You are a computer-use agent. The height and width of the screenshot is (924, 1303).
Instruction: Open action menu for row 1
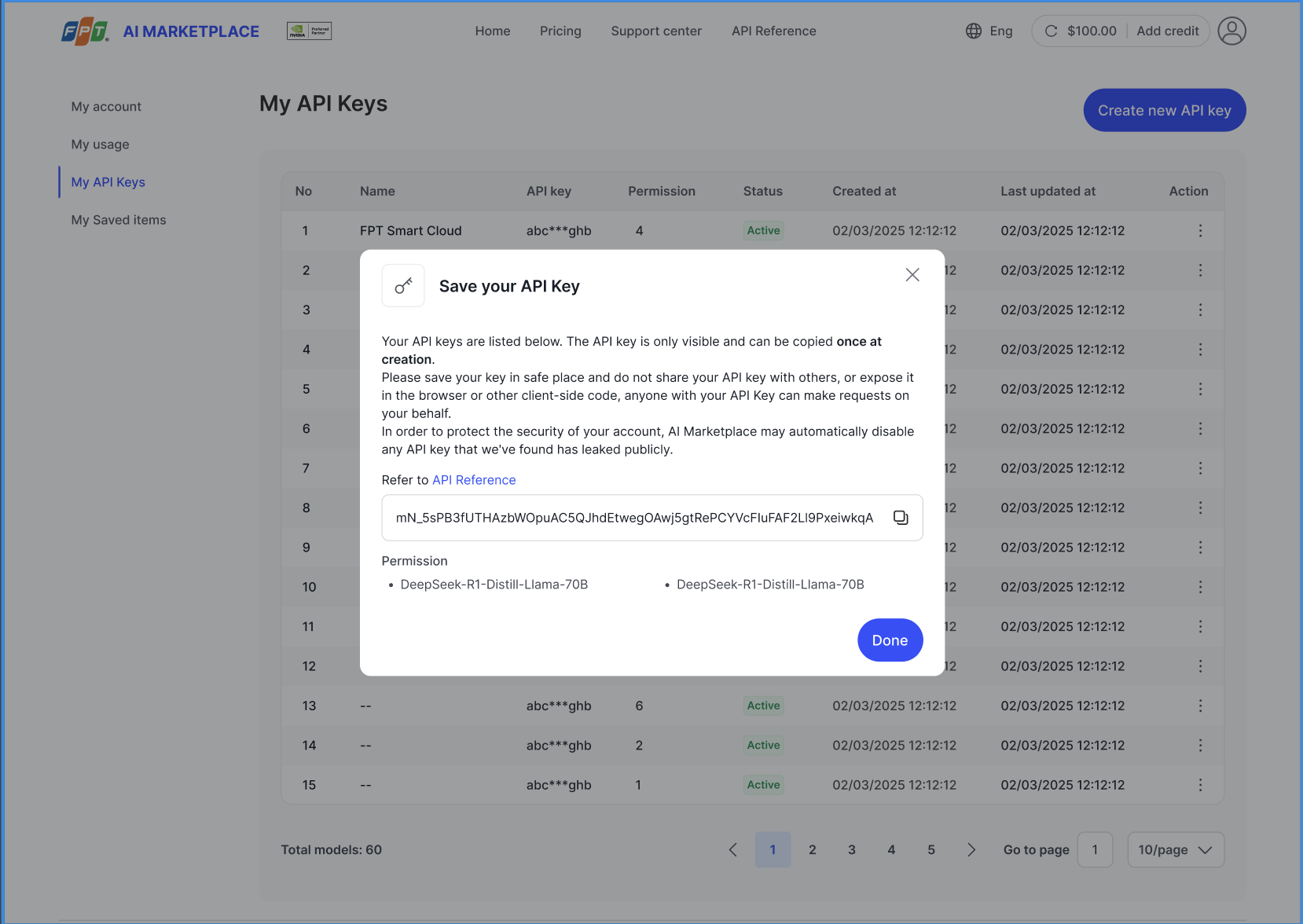[1200, 231]
